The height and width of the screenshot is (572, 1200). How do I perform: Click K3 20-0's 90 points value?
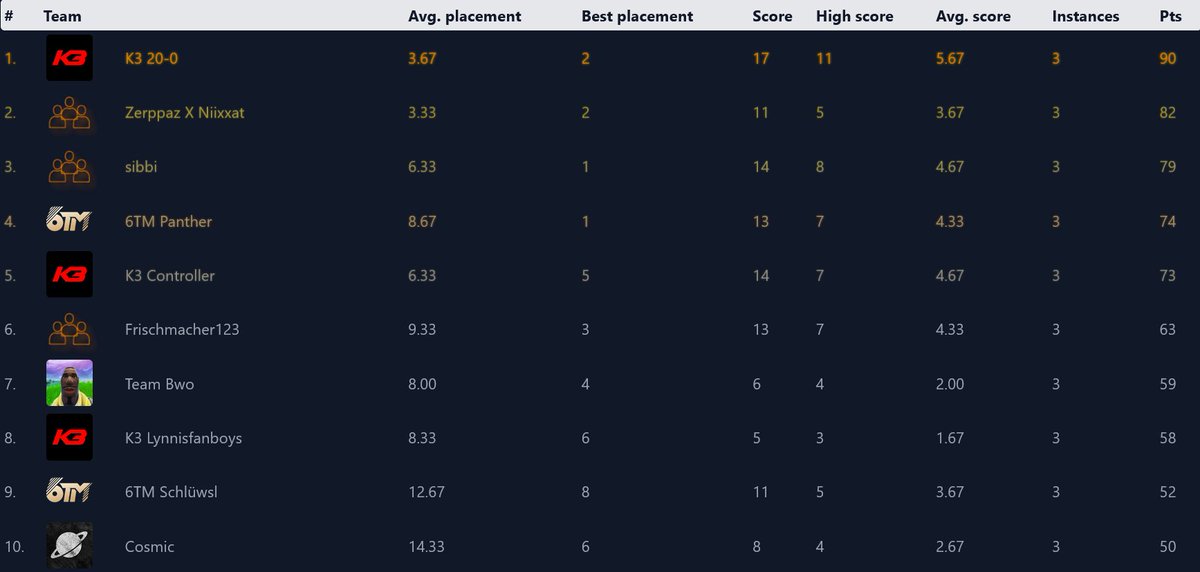(1167, 58)
